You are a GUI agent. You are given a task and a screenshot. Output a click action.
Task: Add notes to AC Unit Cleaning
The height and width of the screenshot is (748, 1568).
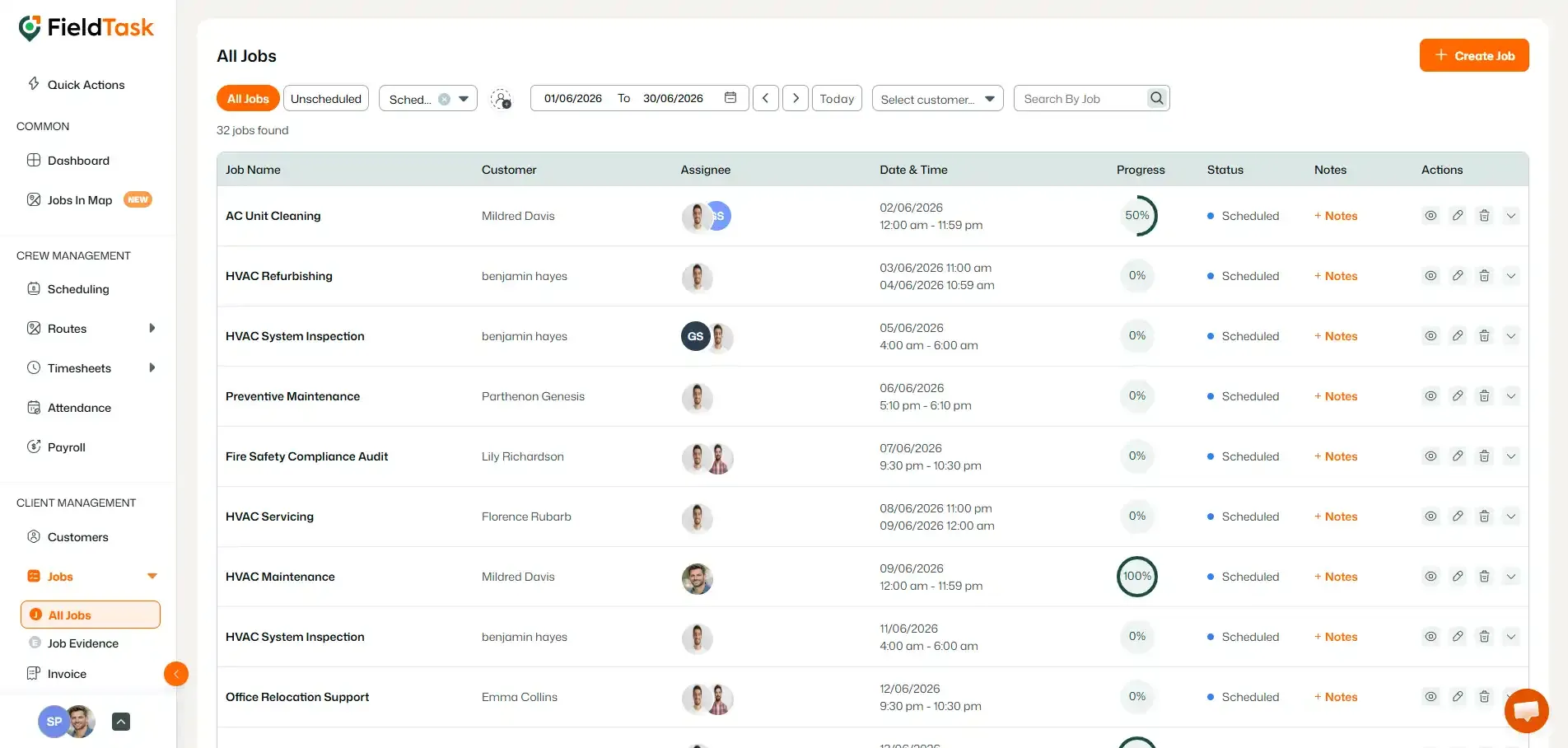(x=1336, y=216)
